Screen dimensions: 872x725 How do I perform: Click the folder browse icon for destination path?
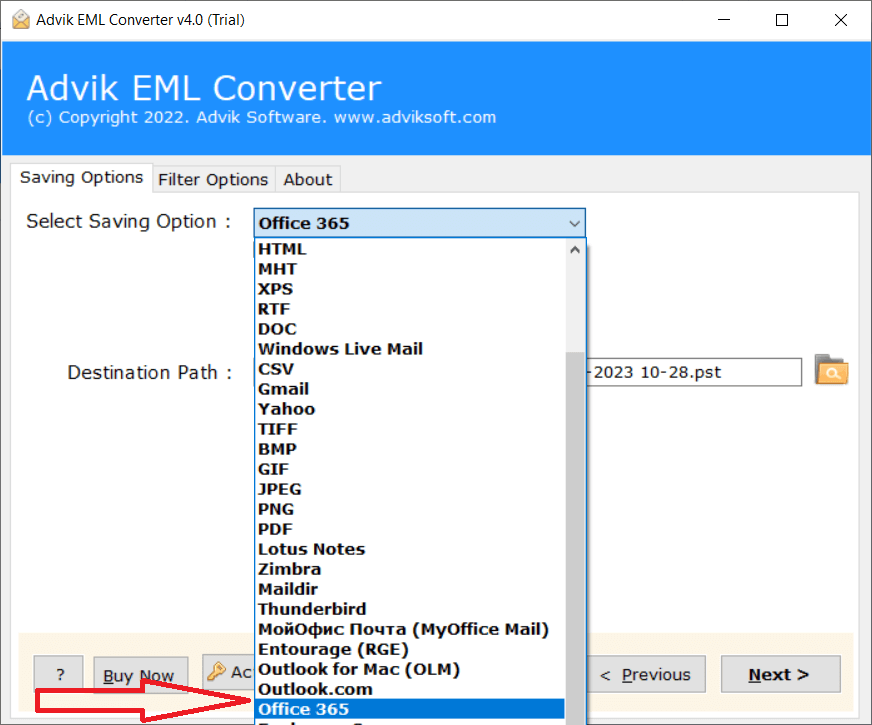[831, 370]
